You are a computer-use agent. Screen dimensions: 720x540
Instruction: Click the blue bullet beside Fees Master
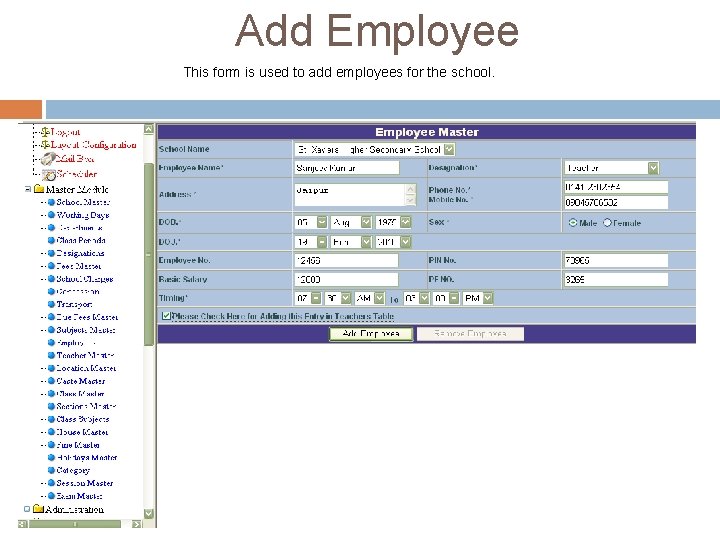coord(51,266)
